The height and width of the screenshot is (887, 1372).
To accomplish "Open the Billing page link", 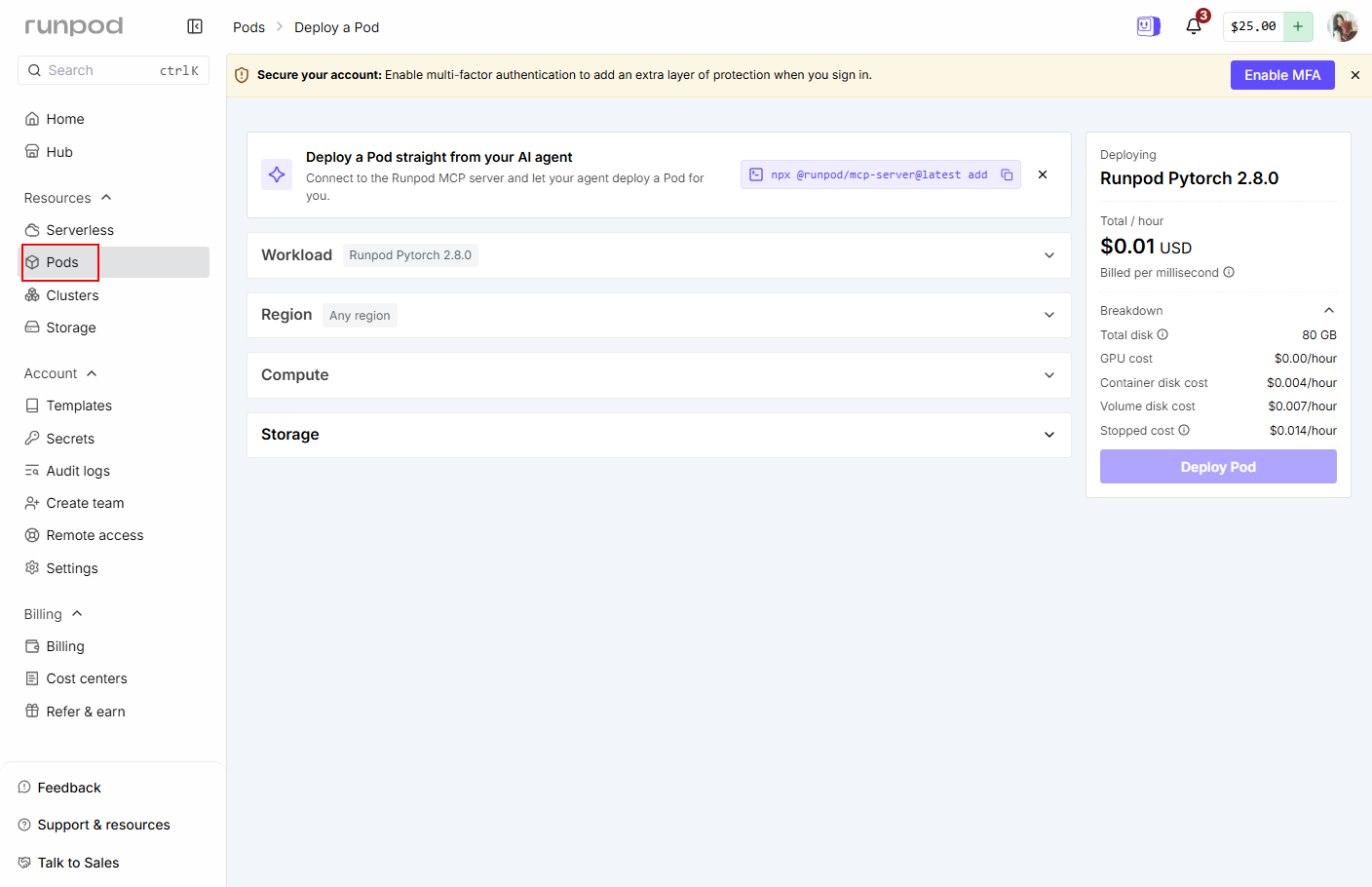I will pos(114,646).
